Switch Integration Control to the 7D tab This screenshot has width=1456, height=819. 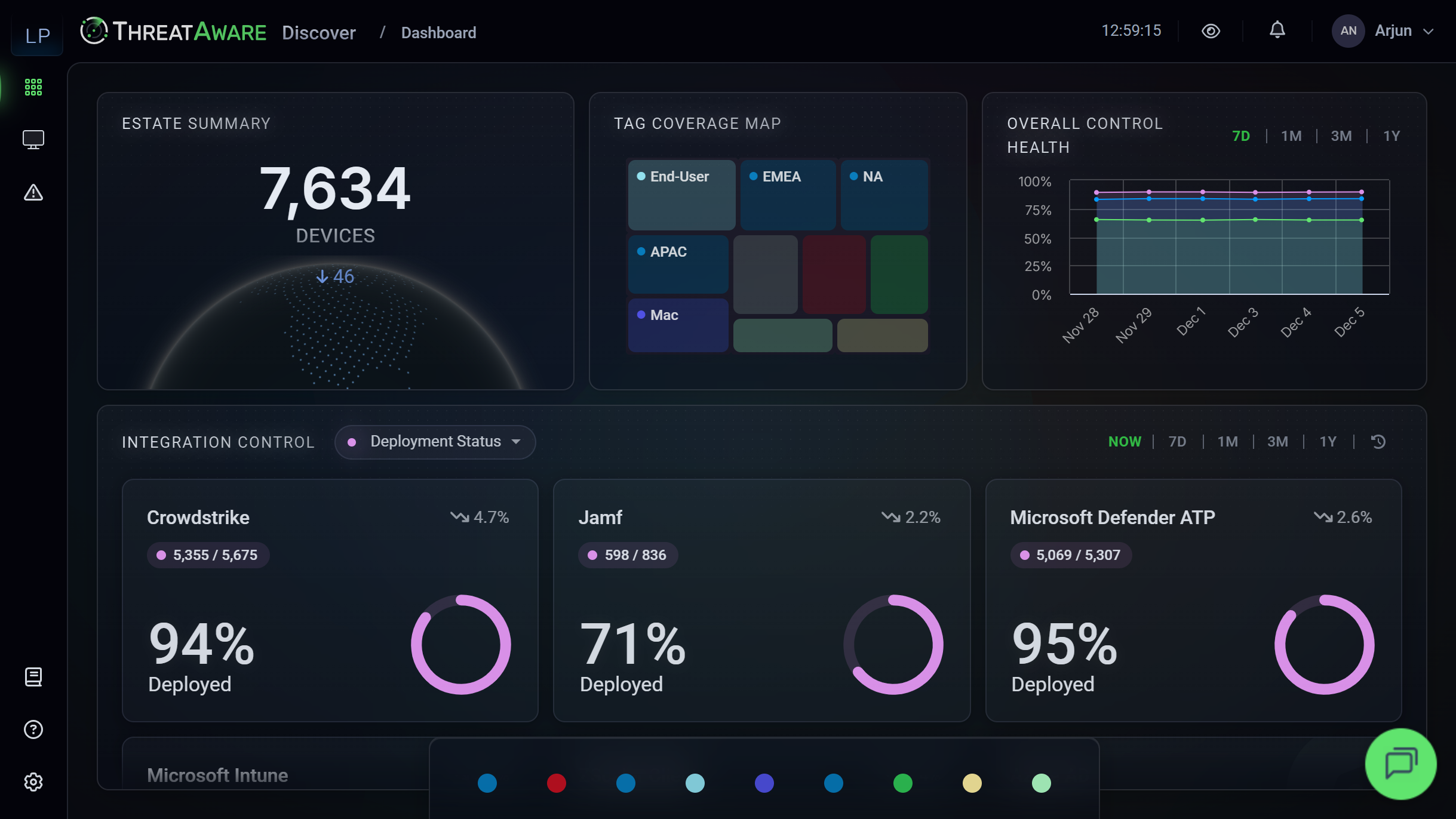coord(1177,442)
